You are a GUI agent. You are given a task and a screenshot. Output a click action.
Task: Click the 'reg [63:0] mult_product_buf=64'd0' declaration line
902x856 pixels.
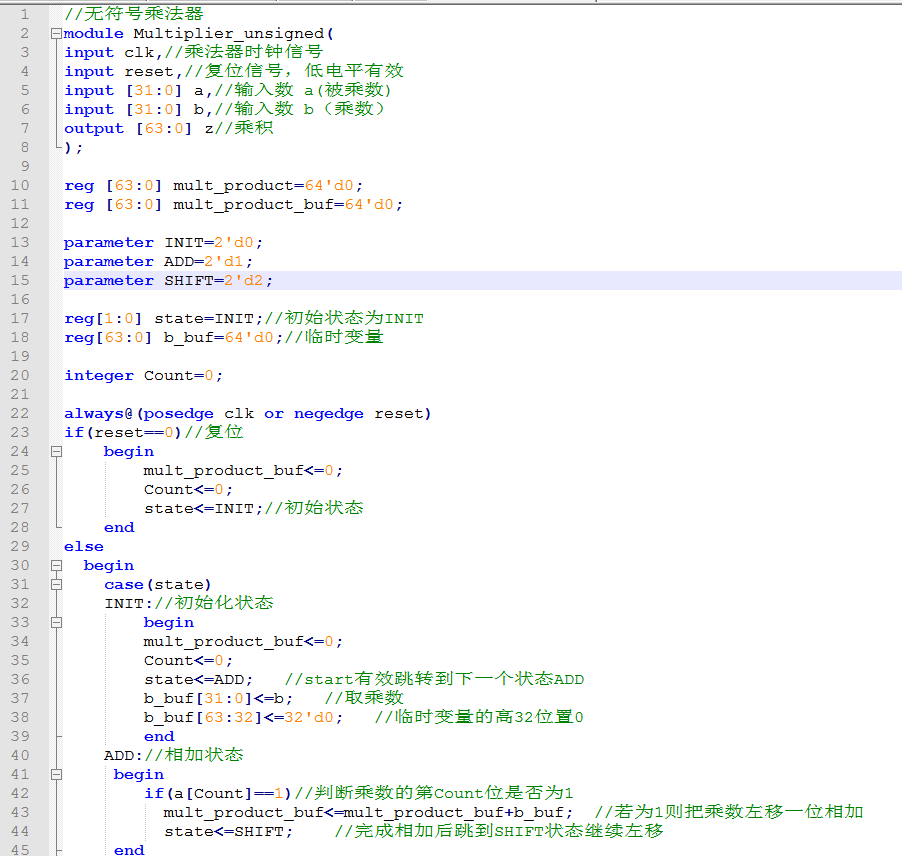coord(233,205)
